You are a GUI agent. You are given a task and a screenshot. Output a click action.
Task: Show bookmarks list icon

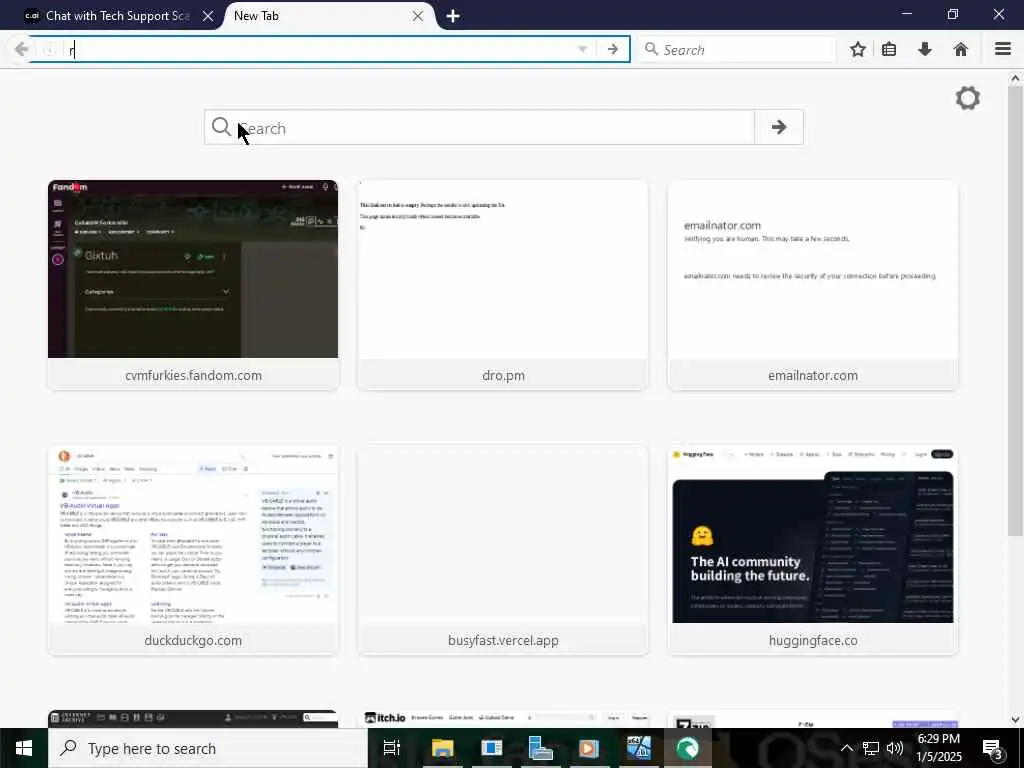pos(889,49)
